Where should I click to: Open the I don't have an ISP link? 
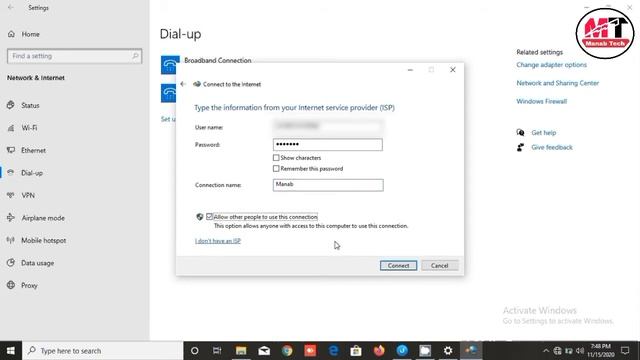[x=218, y=241]
